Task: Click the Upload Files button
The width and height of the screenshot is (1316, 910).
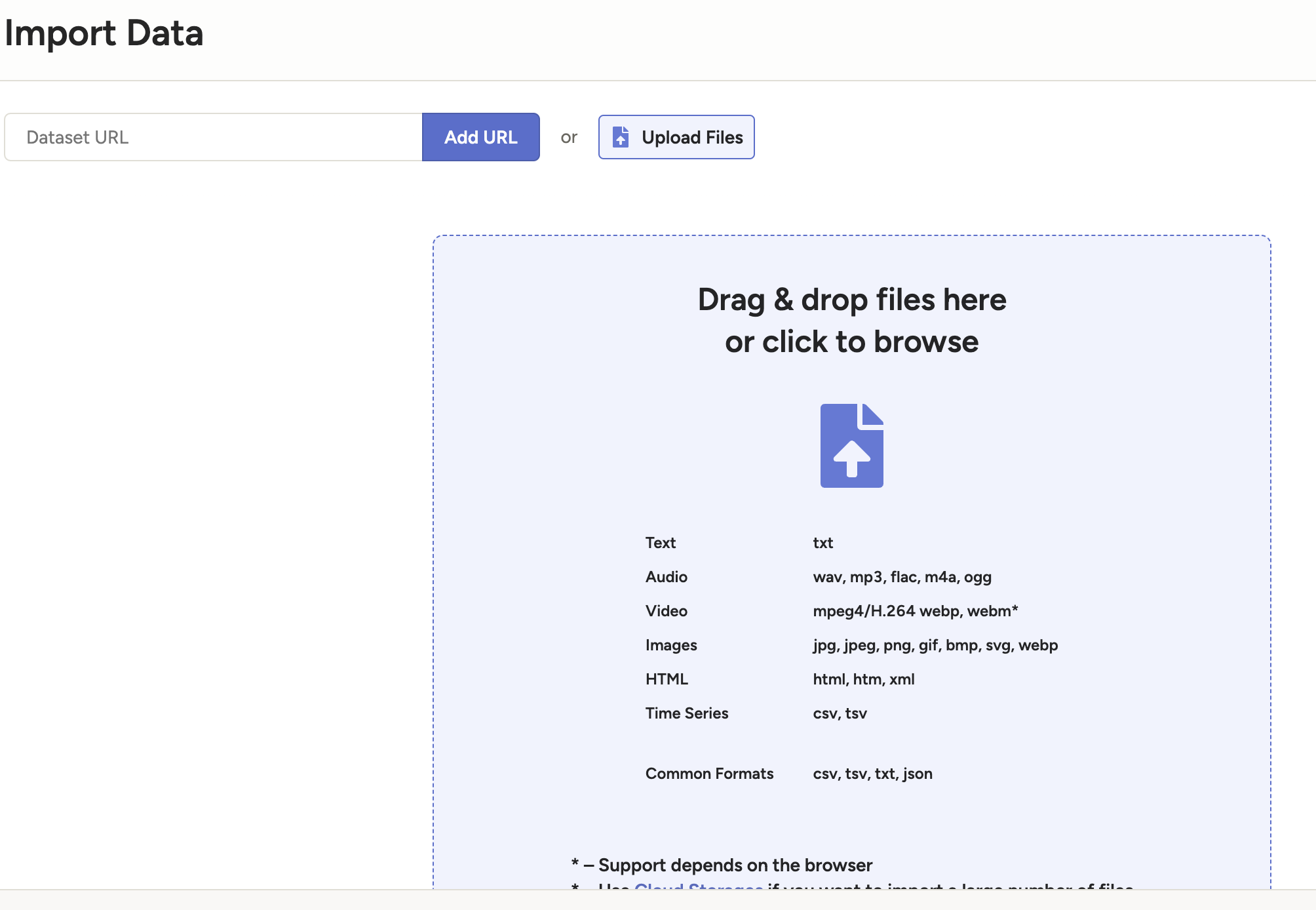Action: [x=676, y=137]
